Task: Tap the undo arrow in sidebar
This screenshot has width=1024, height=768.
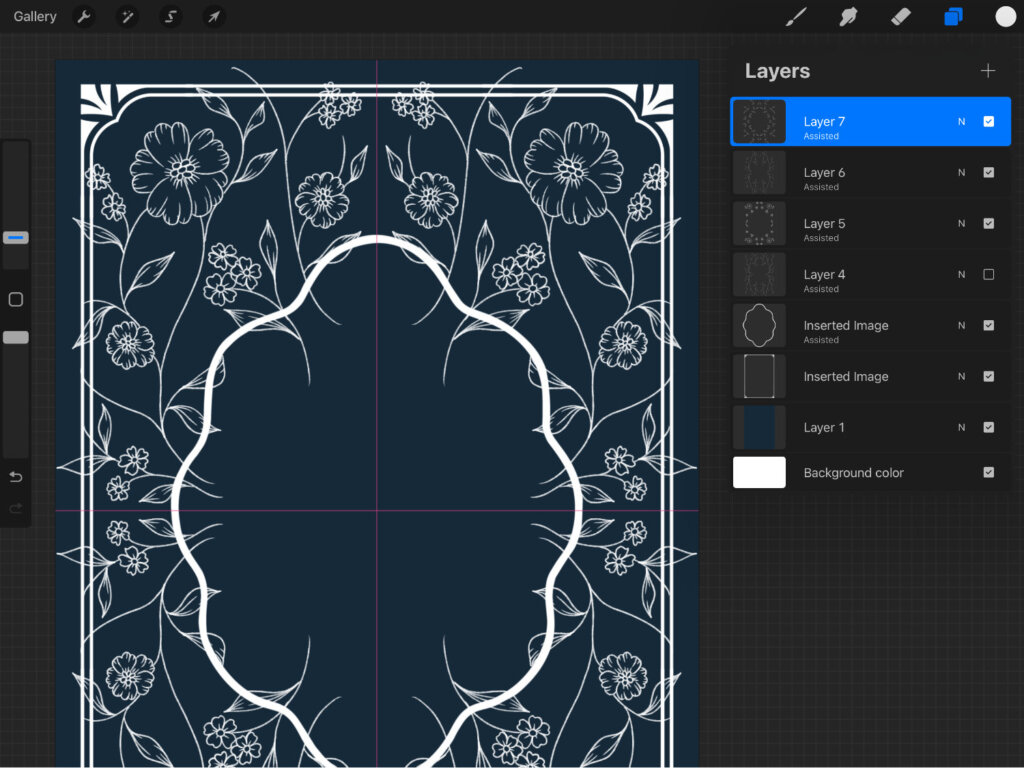Action: point(15,477)
